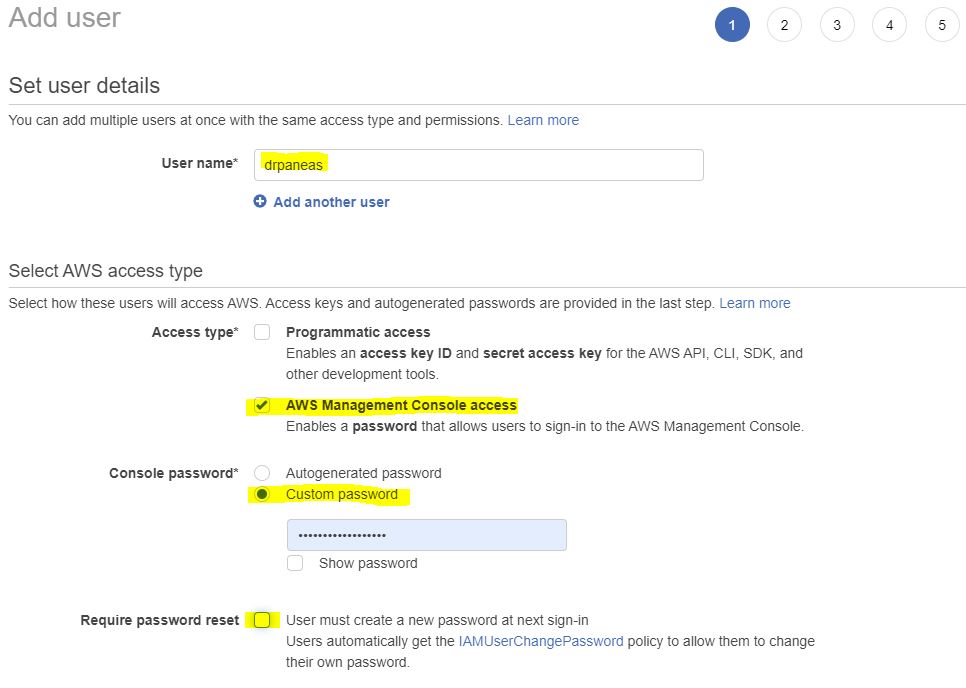Uncheck AWS Management Console access checkbox

(x=262, y=405)
